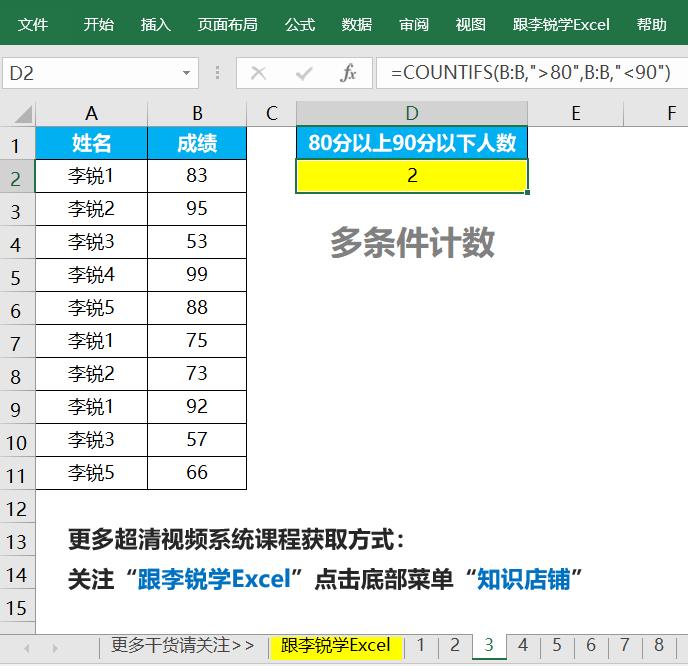Click the cancel X icon in formula bar
The image size is (688, 666).
[x=258, y=73]
